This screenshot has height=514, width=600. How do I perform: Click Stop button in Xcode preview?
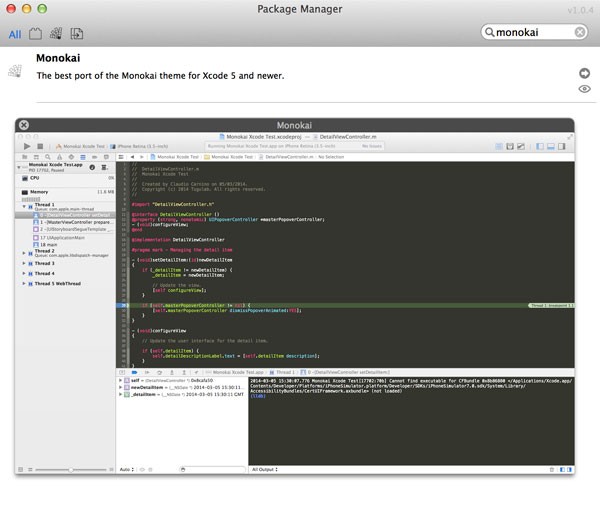coord(40,146)
